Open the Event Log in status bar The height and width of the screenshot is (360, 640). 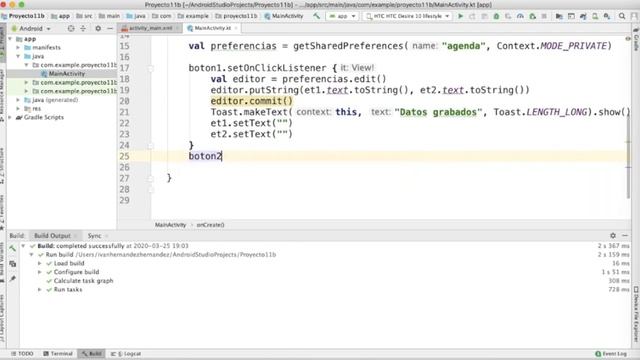coord(611,354)
